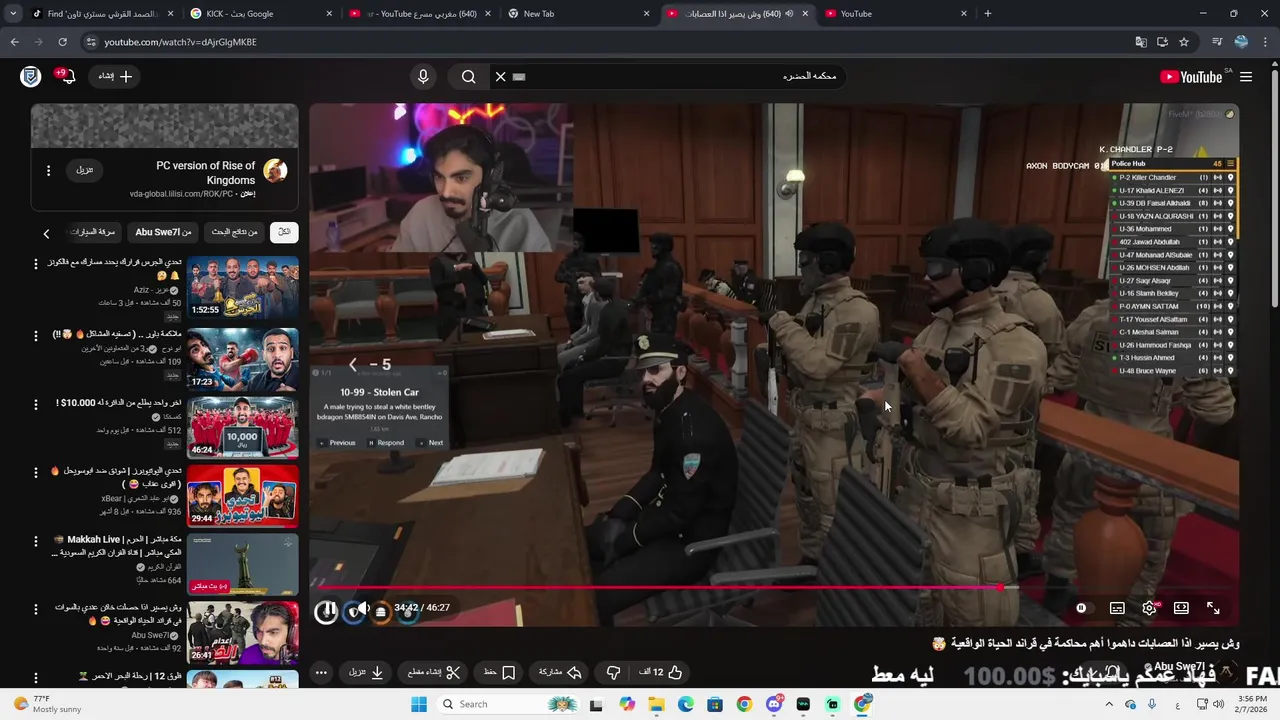This screenshot has width=1280, height=720.
Task: Enter full screen mode
Action: (x=1213, y=608)
